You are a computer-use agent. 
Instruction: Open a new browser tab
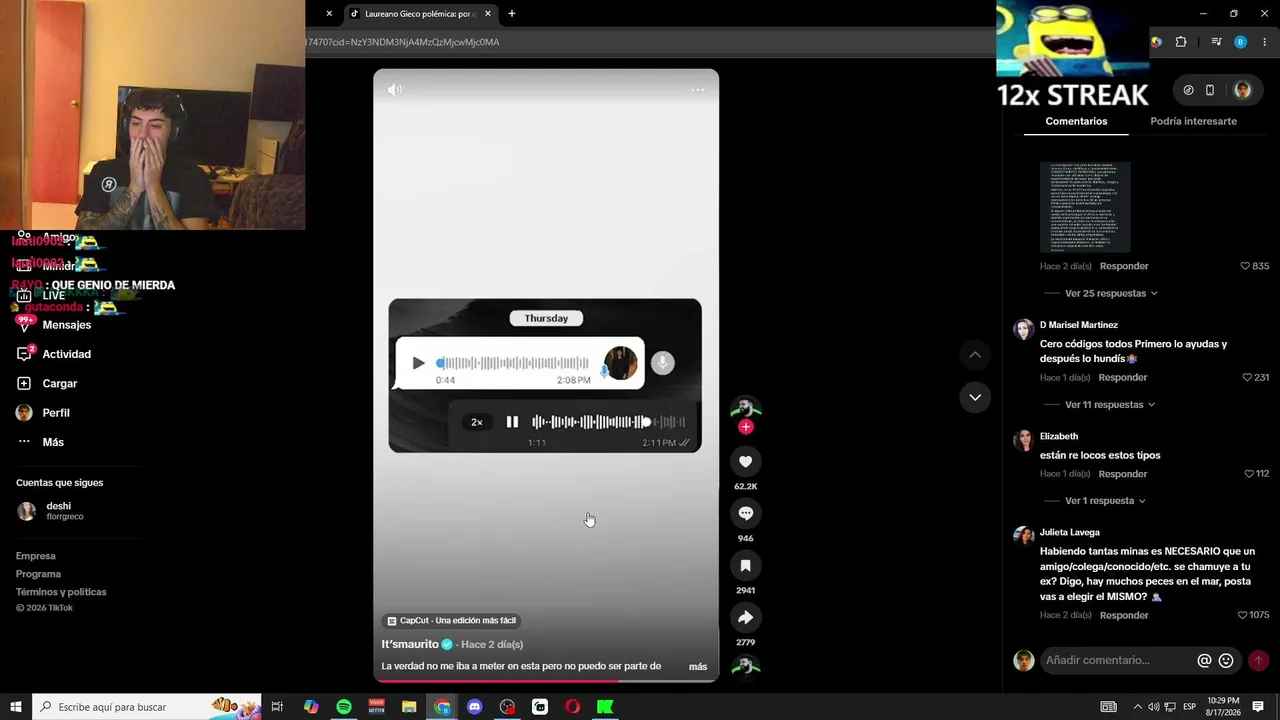point(512,14)
